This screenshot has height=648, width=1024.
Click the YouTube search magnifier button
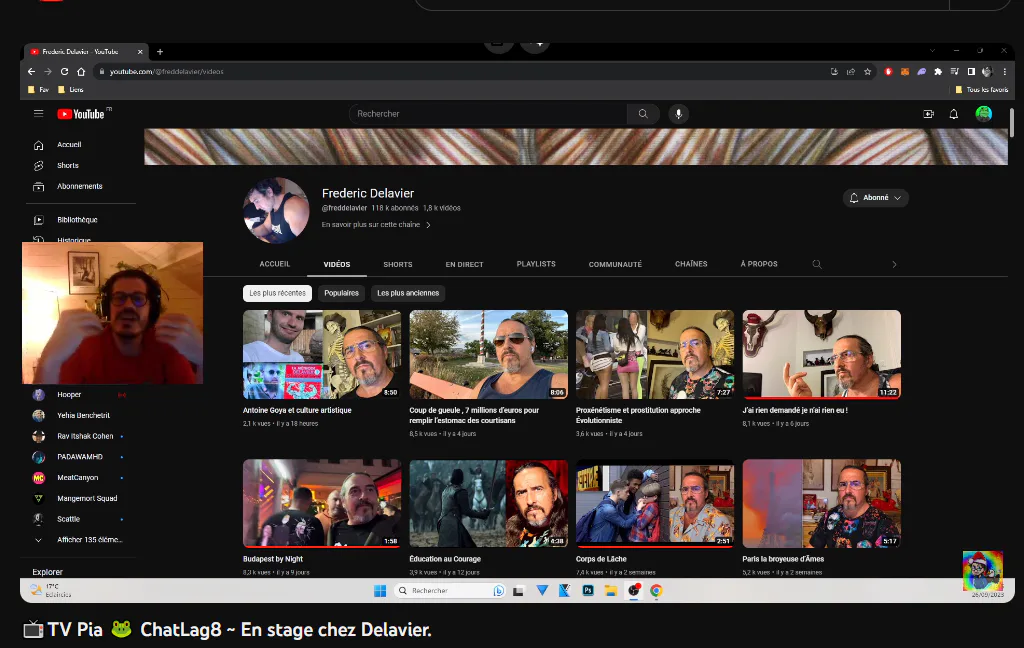click(643, 114)
